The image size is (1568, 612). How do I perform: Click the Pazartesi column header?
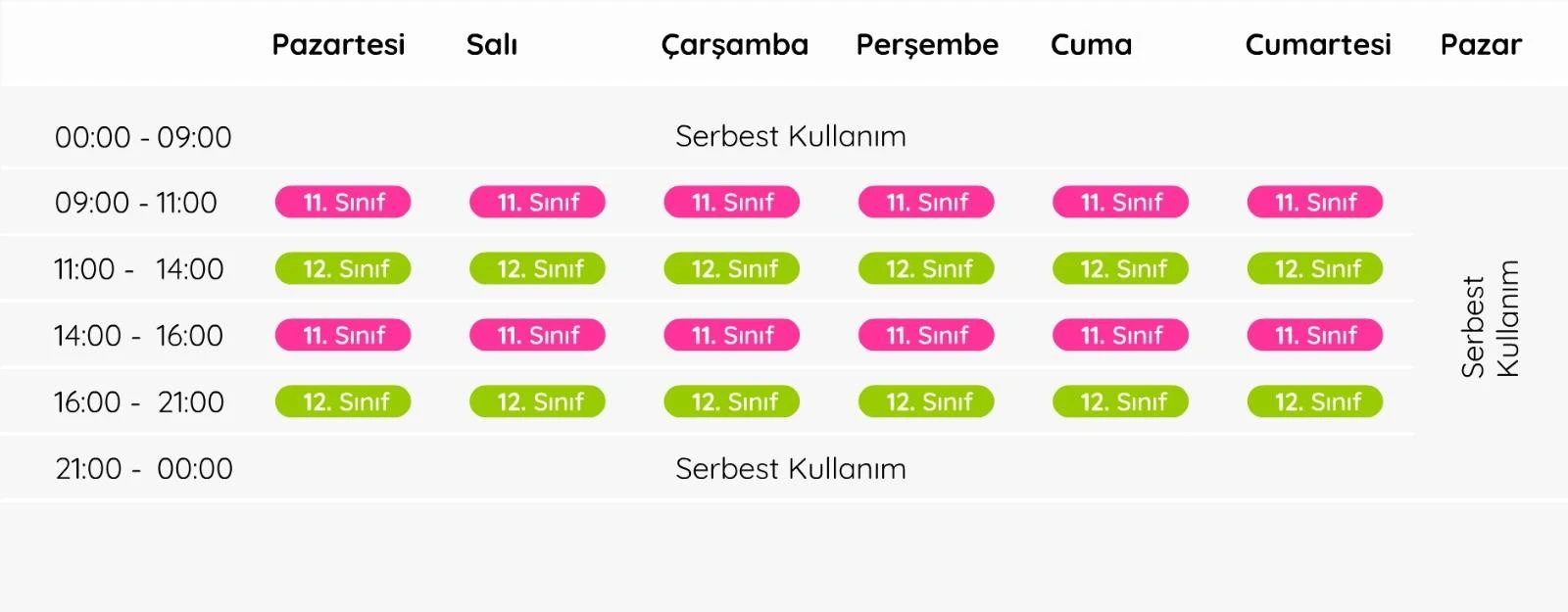point(338,45)
